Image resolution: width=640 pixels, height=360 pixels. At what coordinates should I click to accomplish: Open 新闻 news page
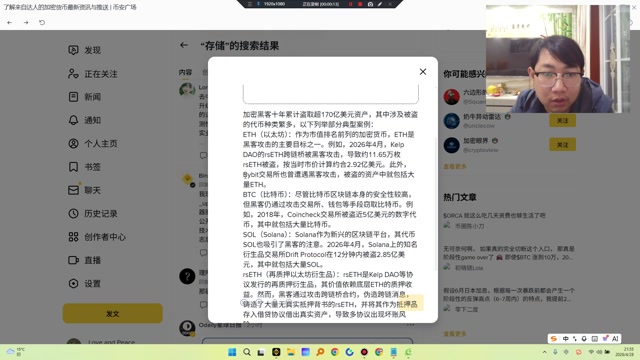pyautogui.click(x=84, y=97)
